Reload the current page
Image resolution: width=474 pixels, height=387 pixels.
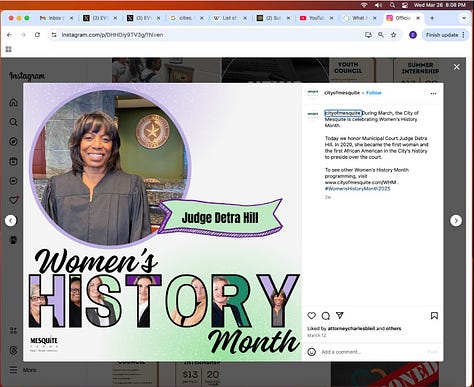pyautogui.click(x=37, y=35)
